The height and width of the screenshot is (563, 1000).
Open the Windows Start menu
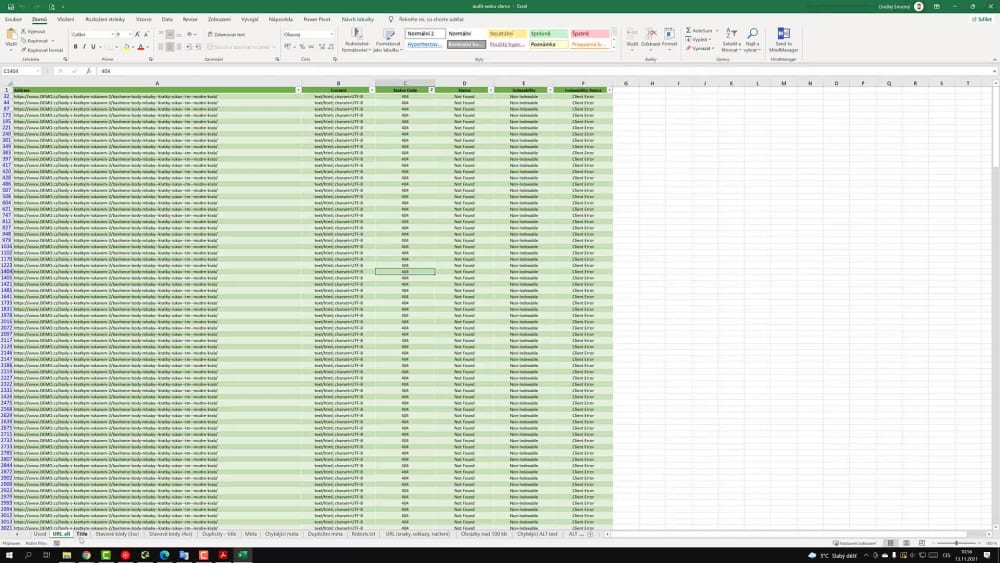click(9, 555)
